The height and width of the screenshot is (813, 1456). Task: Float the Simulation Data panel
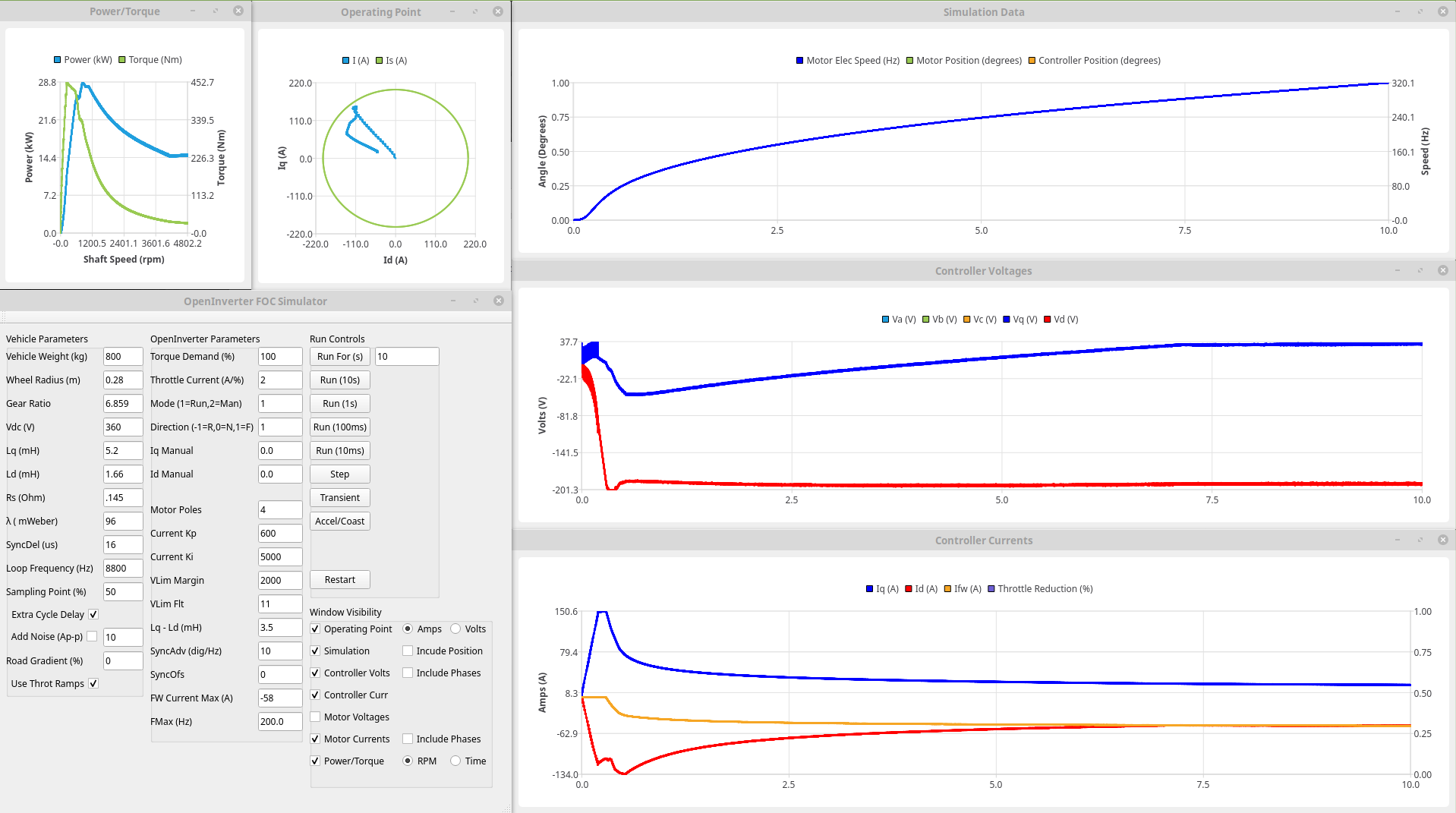pos(1420,11)
